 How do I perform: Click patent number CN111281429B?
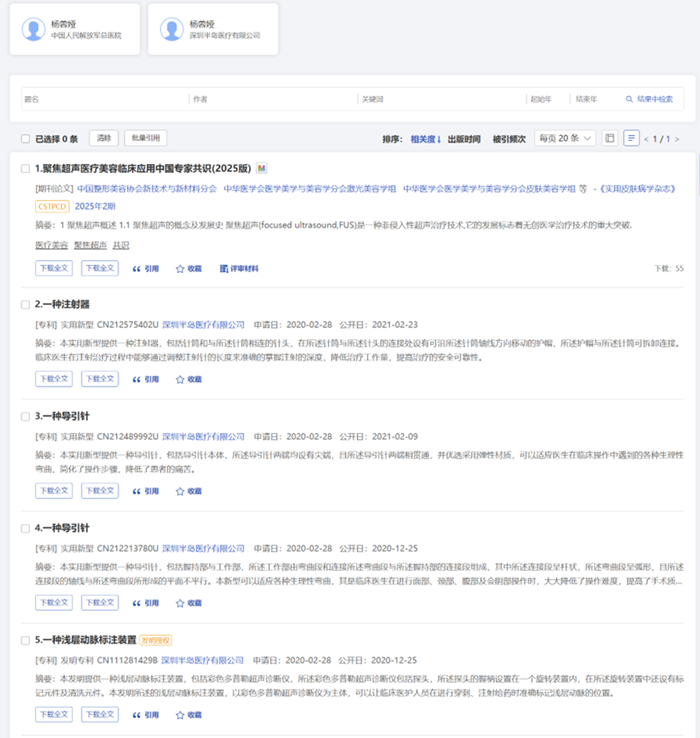click(x=127, y=660)
